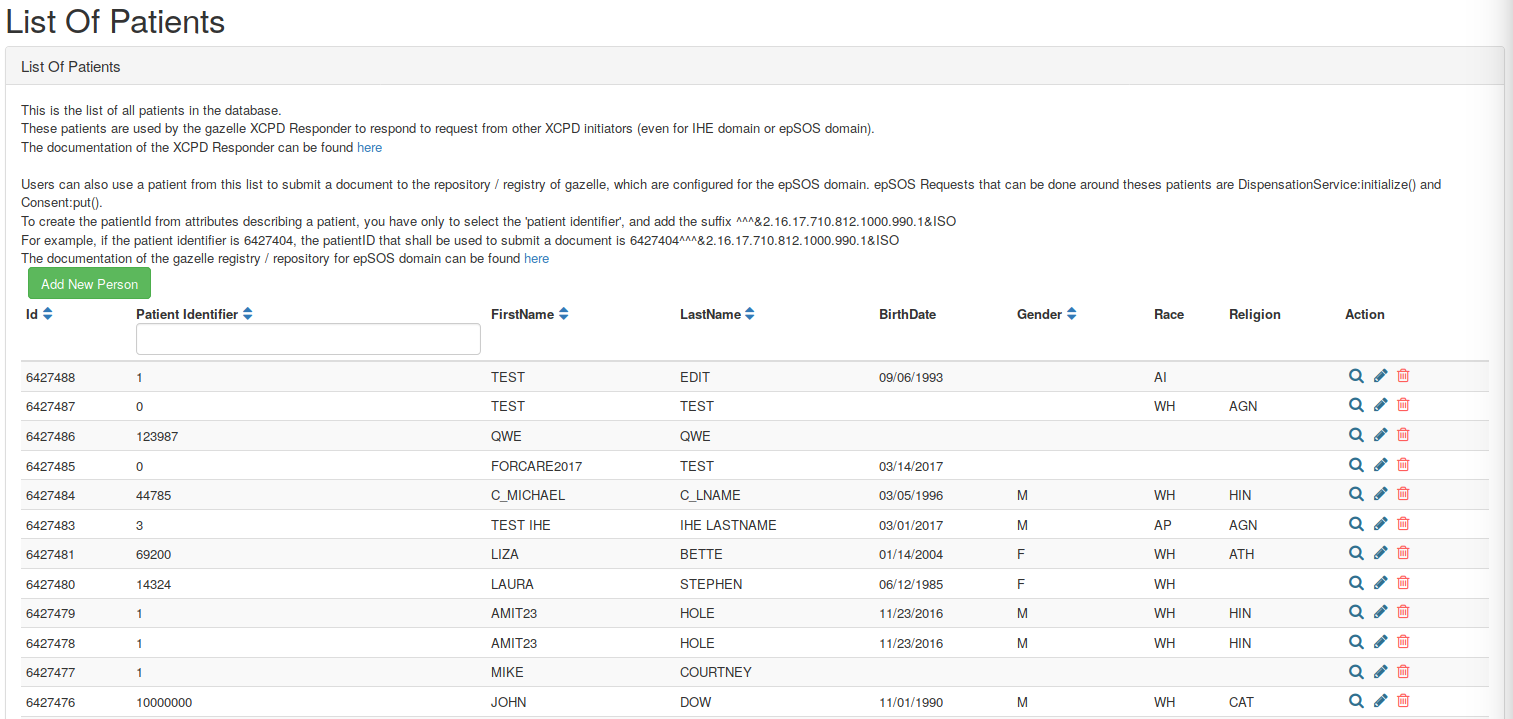Click edit pencil for patient LAURA STEPHEN
The height and width of the screenshot is (719, 1513).
coord(1380,583)
